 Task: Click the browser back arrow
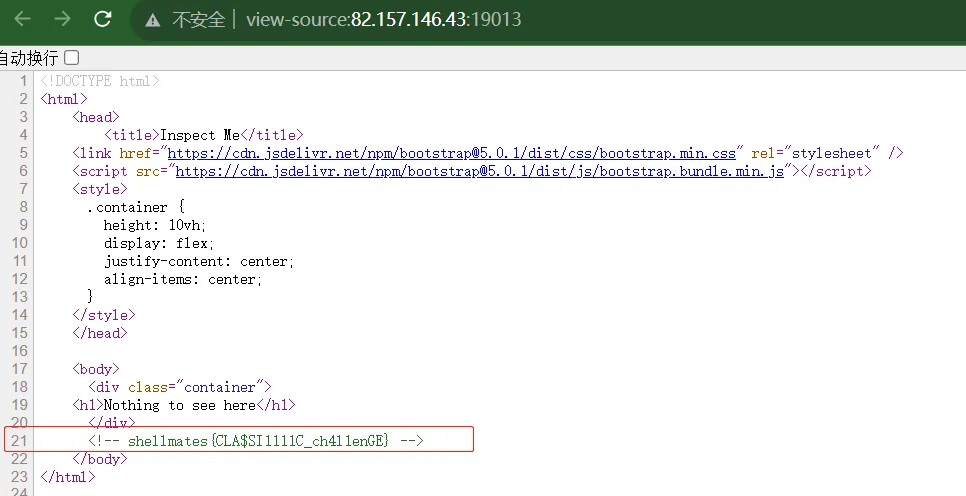tap(22, 19)
